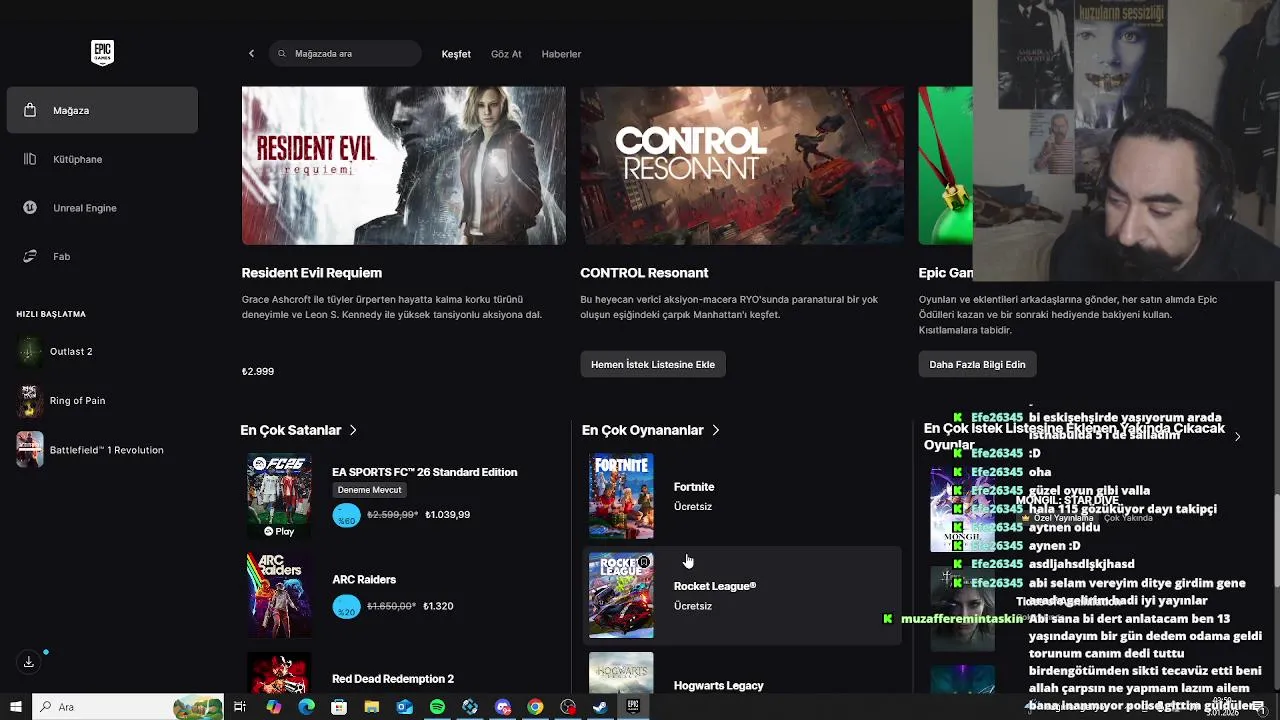Click Hemen İstek Listesine Ekle button
1280x720 pixels.
(x=653, y=364)
